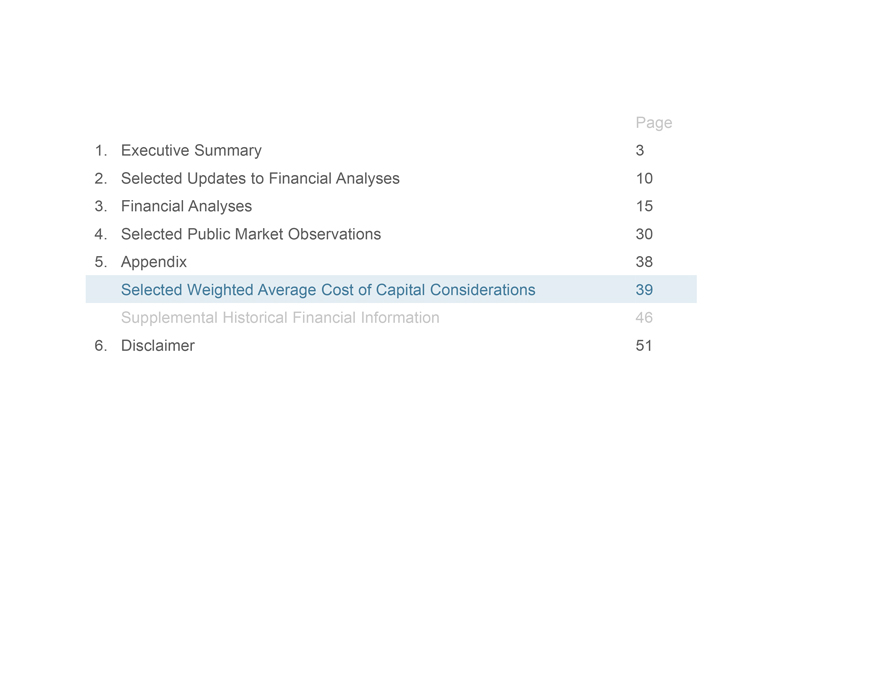Jump to the Disclaimer section
880x680 pixels.
[x=158, y=346]
